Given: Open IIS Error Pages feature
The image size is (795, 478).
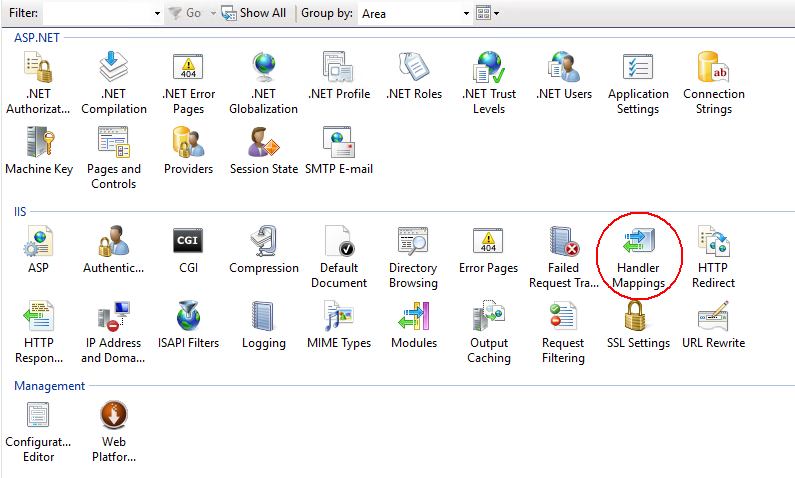Looking at the screenshot, I should [x=488, y=249].
